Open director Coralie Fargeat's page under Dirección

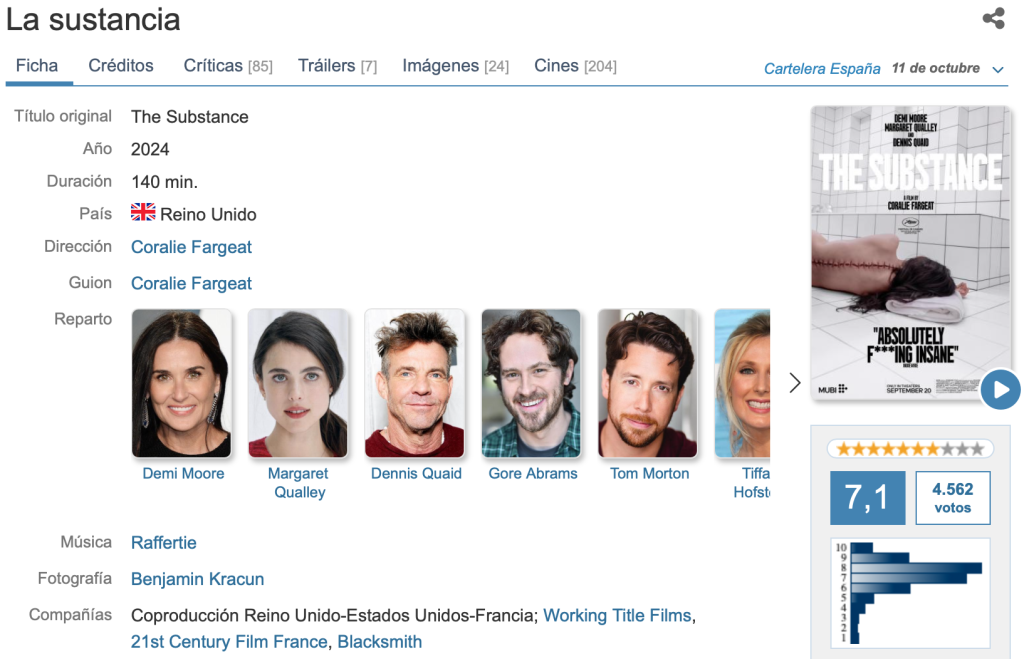[191, 247]
